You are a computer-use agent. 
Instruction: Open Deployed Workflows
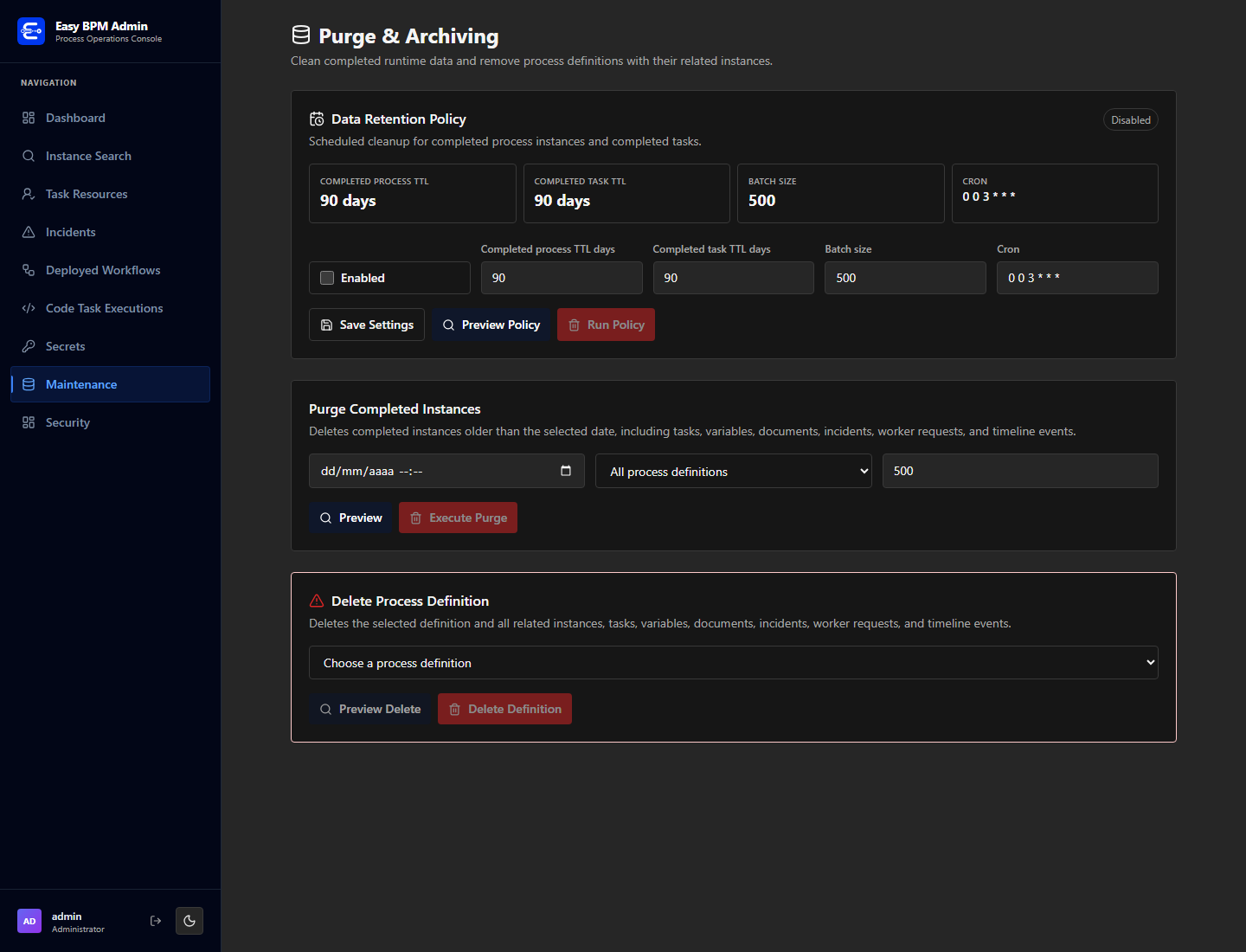111,270
